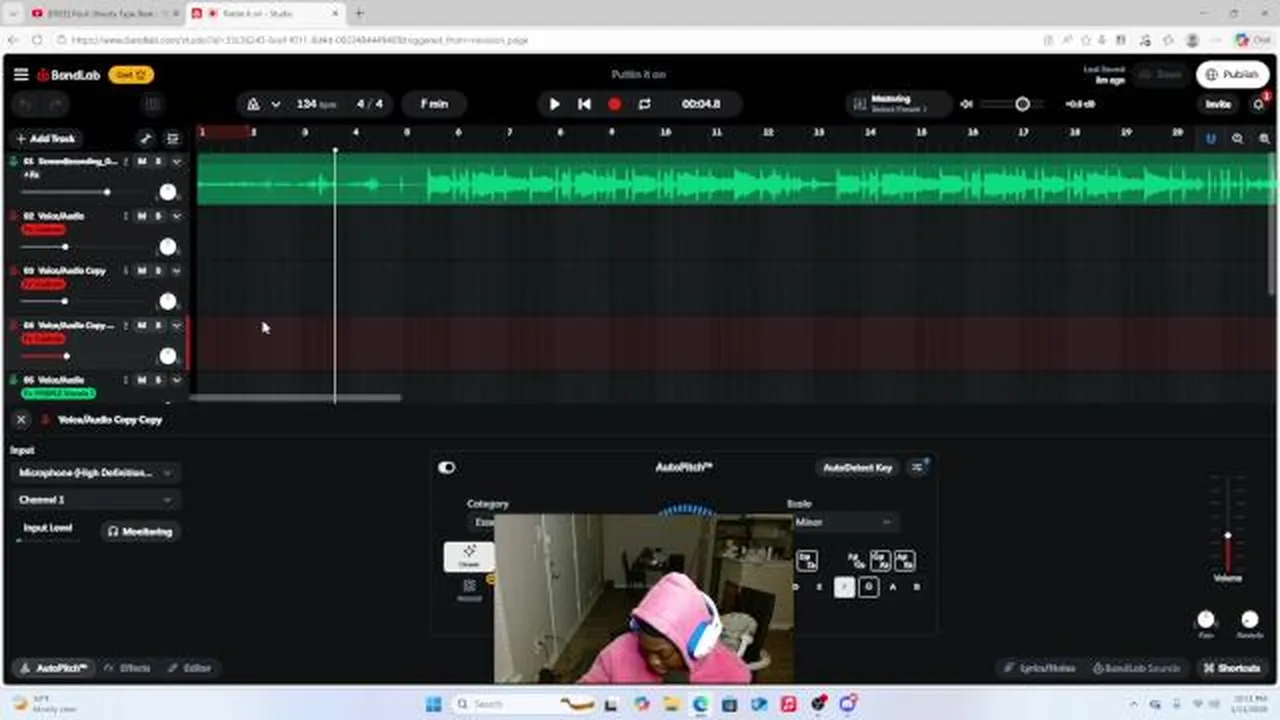Expand track 04 options chevron
Viewport: 1280px width, 720px height.
point(177,326)
